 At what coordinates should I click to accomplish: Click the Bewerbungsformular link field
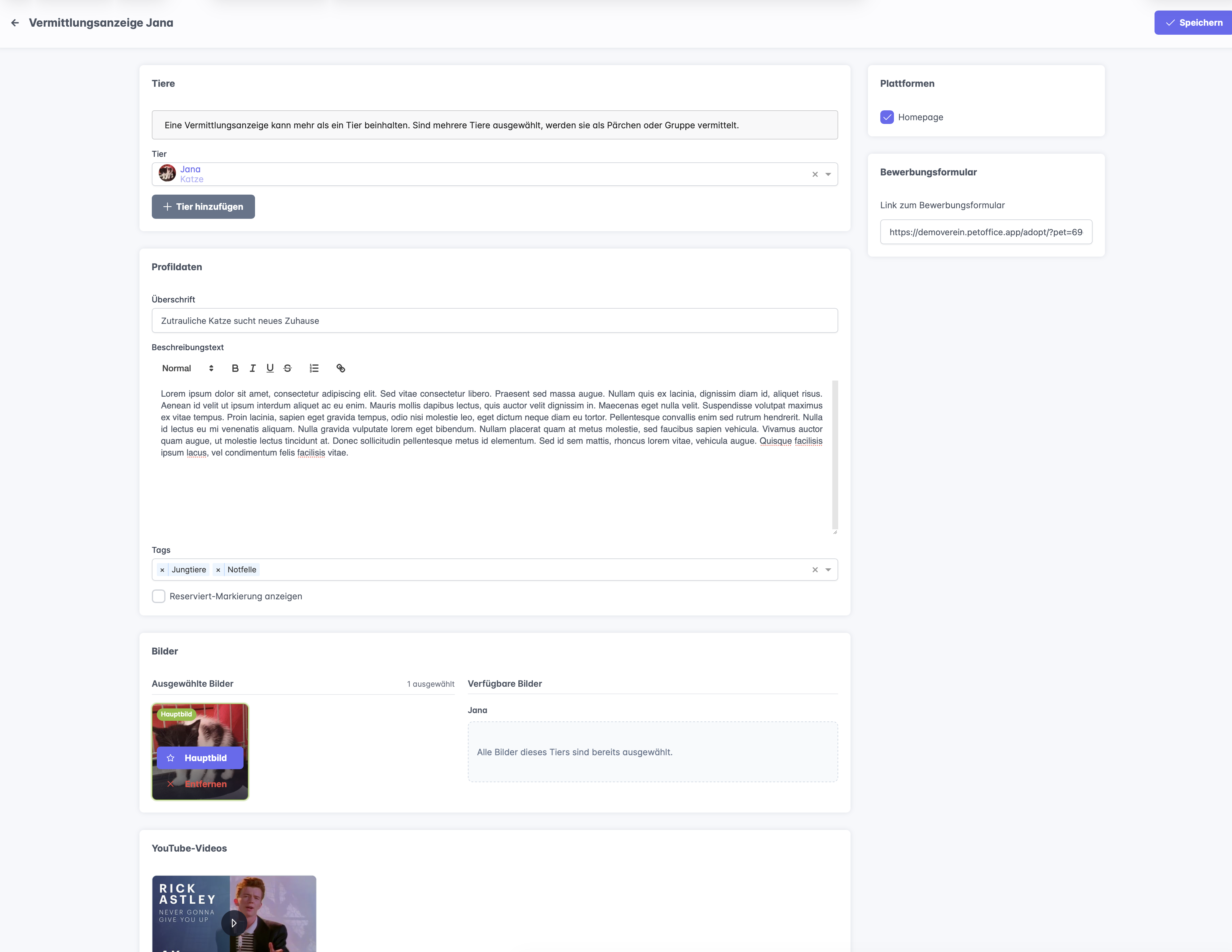coord(985,232)
